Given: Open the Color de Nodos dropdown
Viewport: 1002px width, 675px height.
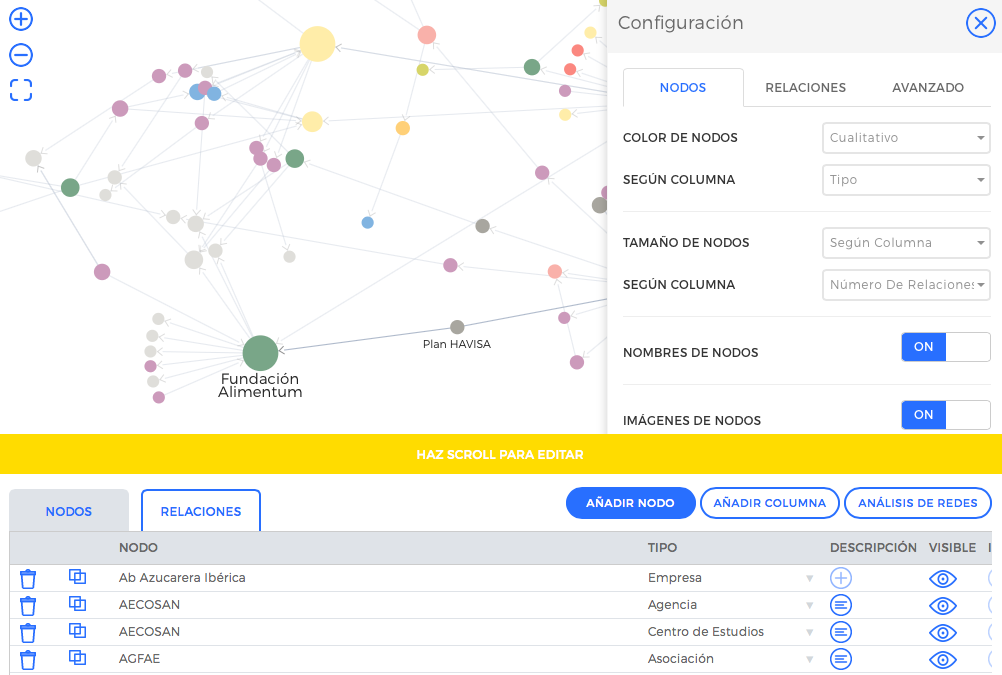Looking at the screenshot, I should coord(906,138).
